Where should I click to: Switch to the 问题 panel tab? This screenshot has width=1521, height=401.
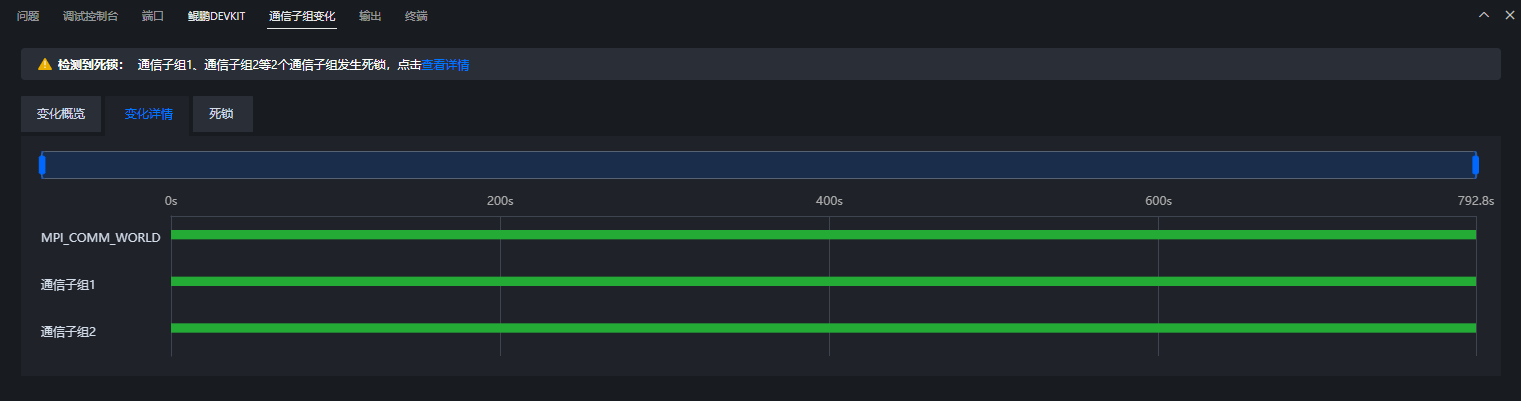[x=28, y=16]
